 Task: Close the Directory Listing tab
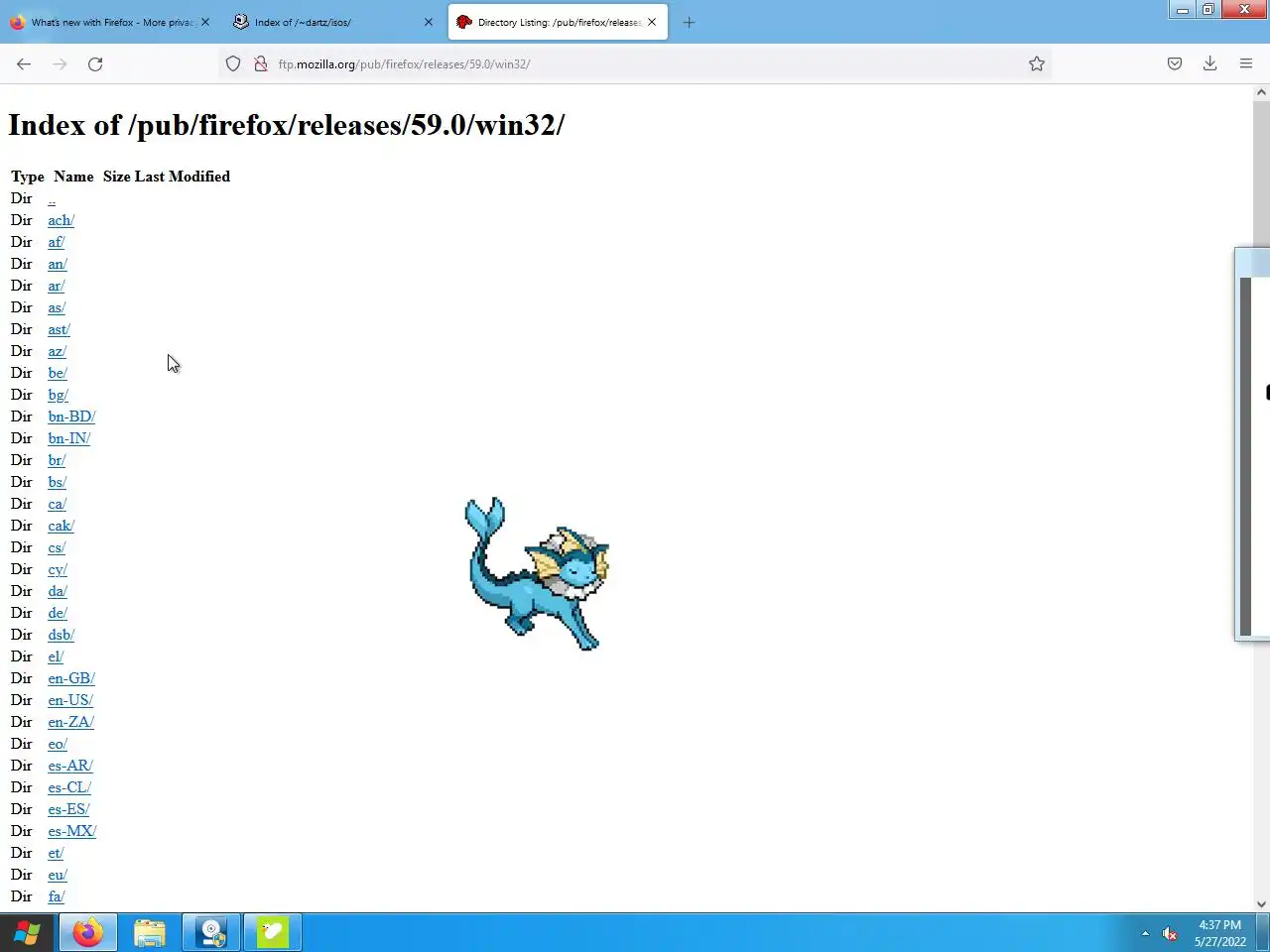[x=652, y=22]
